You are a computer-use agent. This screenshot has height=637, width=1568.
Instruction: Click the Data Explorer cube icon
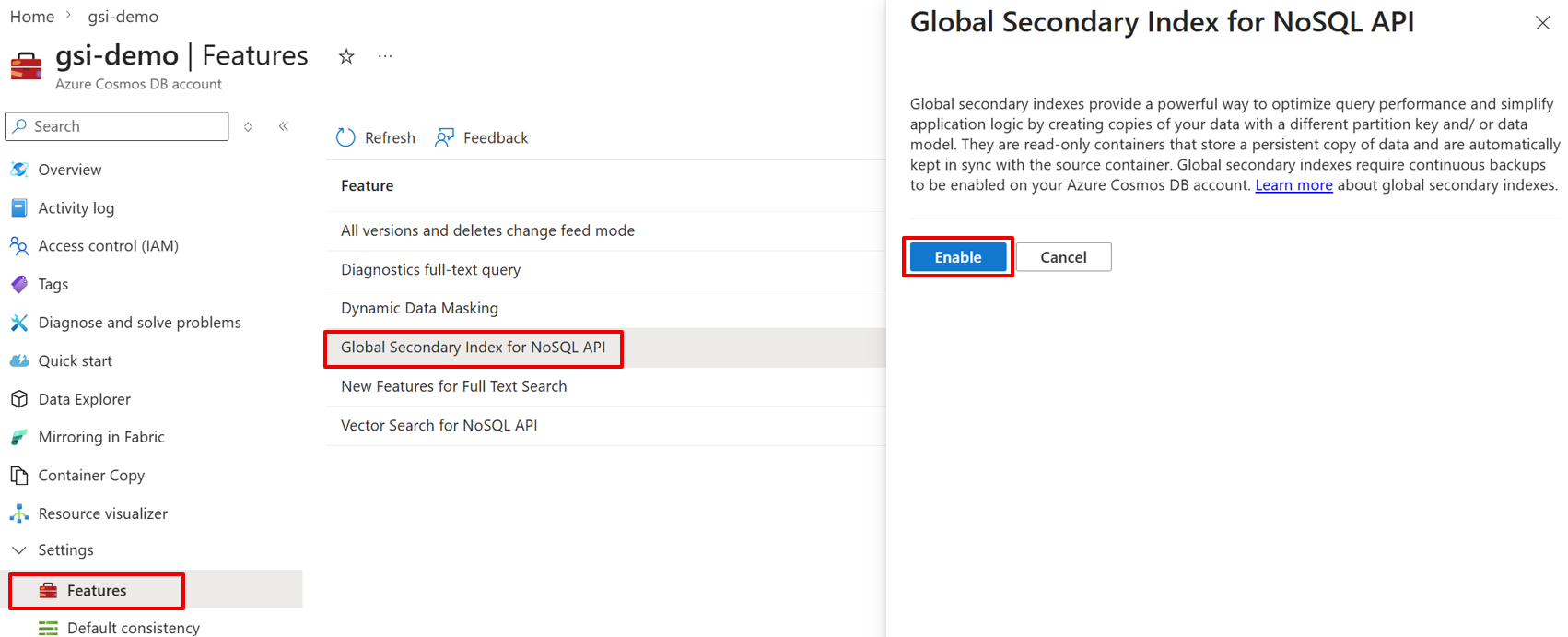(19, 399)
